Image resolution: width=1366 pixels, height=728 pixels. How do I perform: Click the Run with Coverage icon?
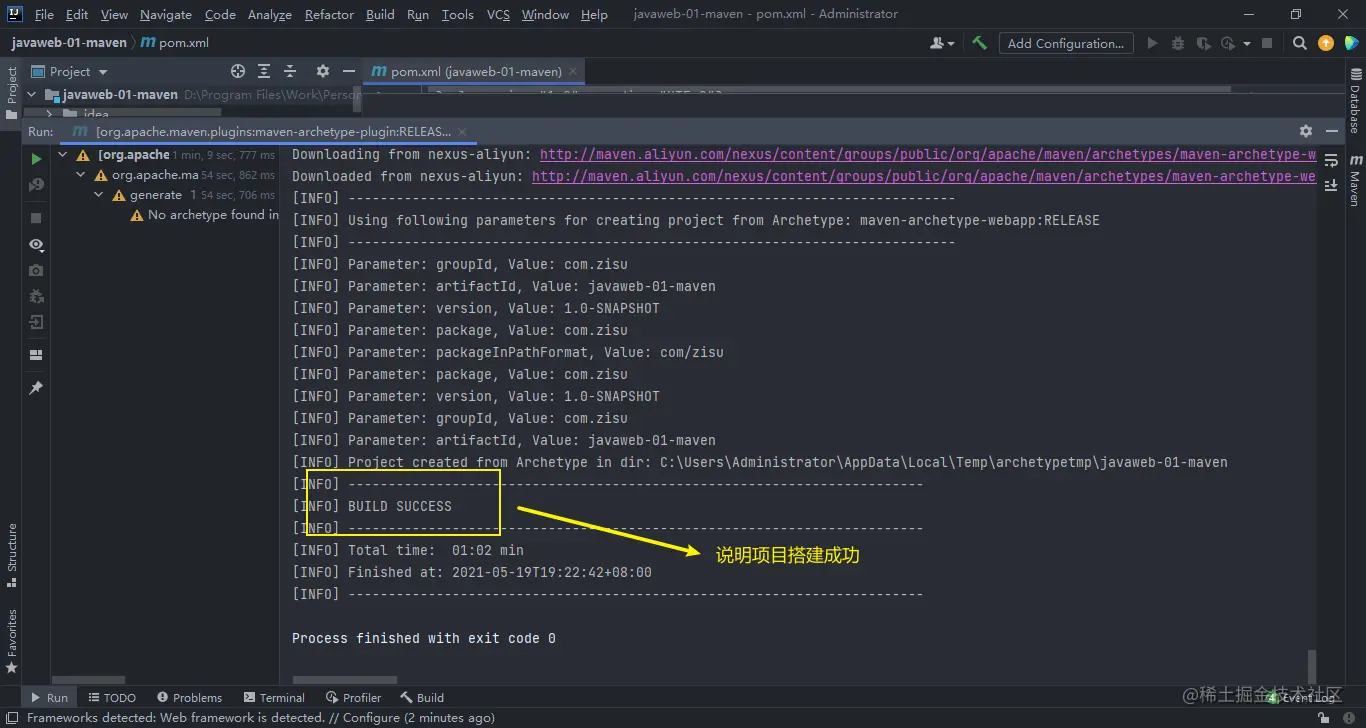(x=1203, y=43)
